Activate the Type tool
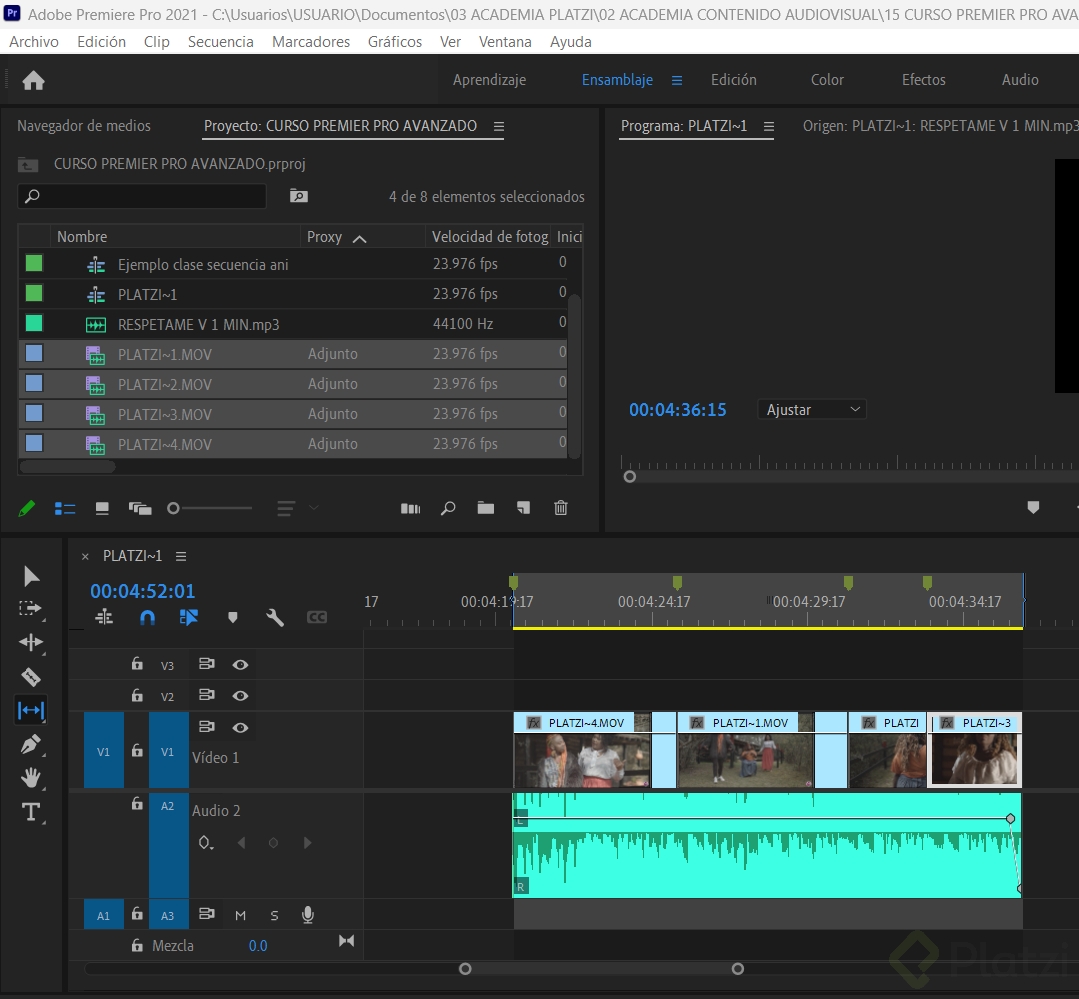This screenshot has width=1079, height=999. pos(31,812)
